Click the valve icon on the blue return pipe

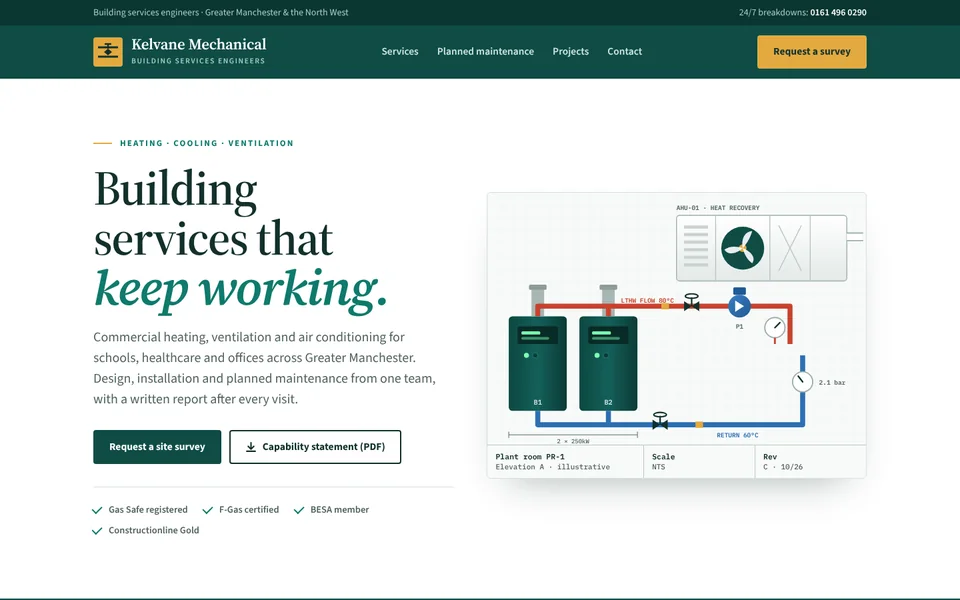660,420
